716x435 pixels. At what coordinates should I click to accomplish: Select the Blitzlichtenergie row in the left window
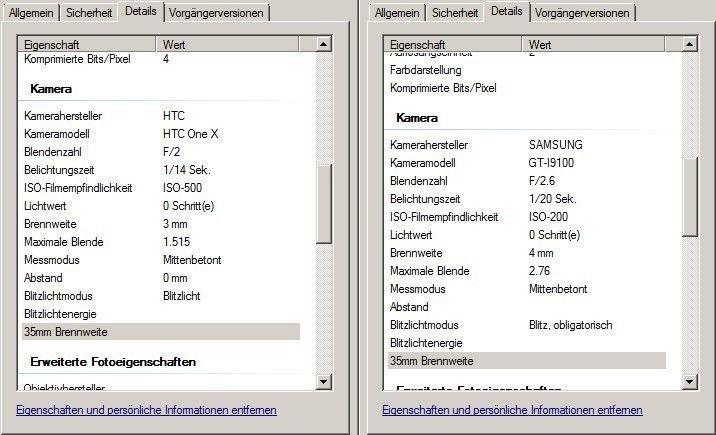pos(161,314)
